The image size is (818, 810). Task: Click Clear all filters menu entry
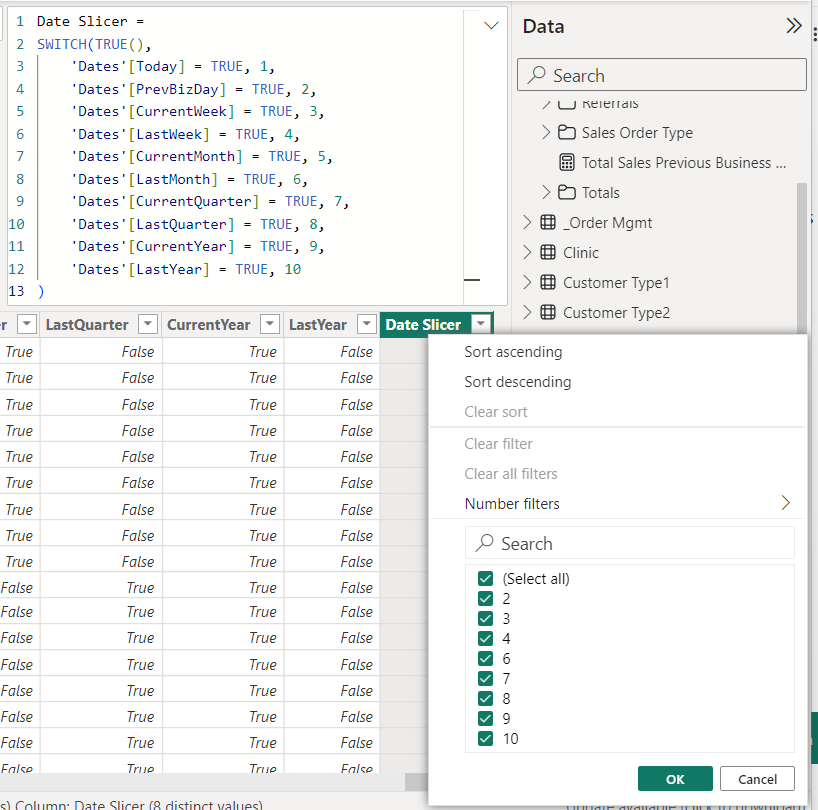coord(511,474)
